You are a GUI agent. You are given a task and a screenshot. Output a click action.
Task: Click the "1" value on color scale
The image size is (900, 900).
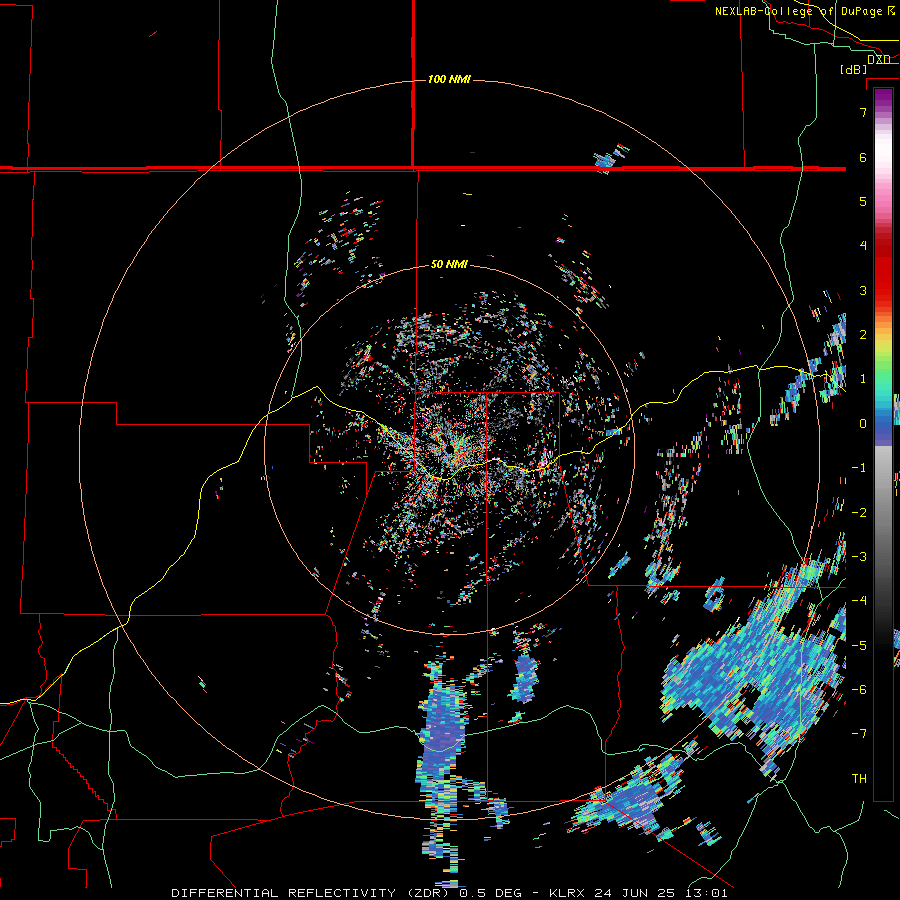[x=863, y=379]
